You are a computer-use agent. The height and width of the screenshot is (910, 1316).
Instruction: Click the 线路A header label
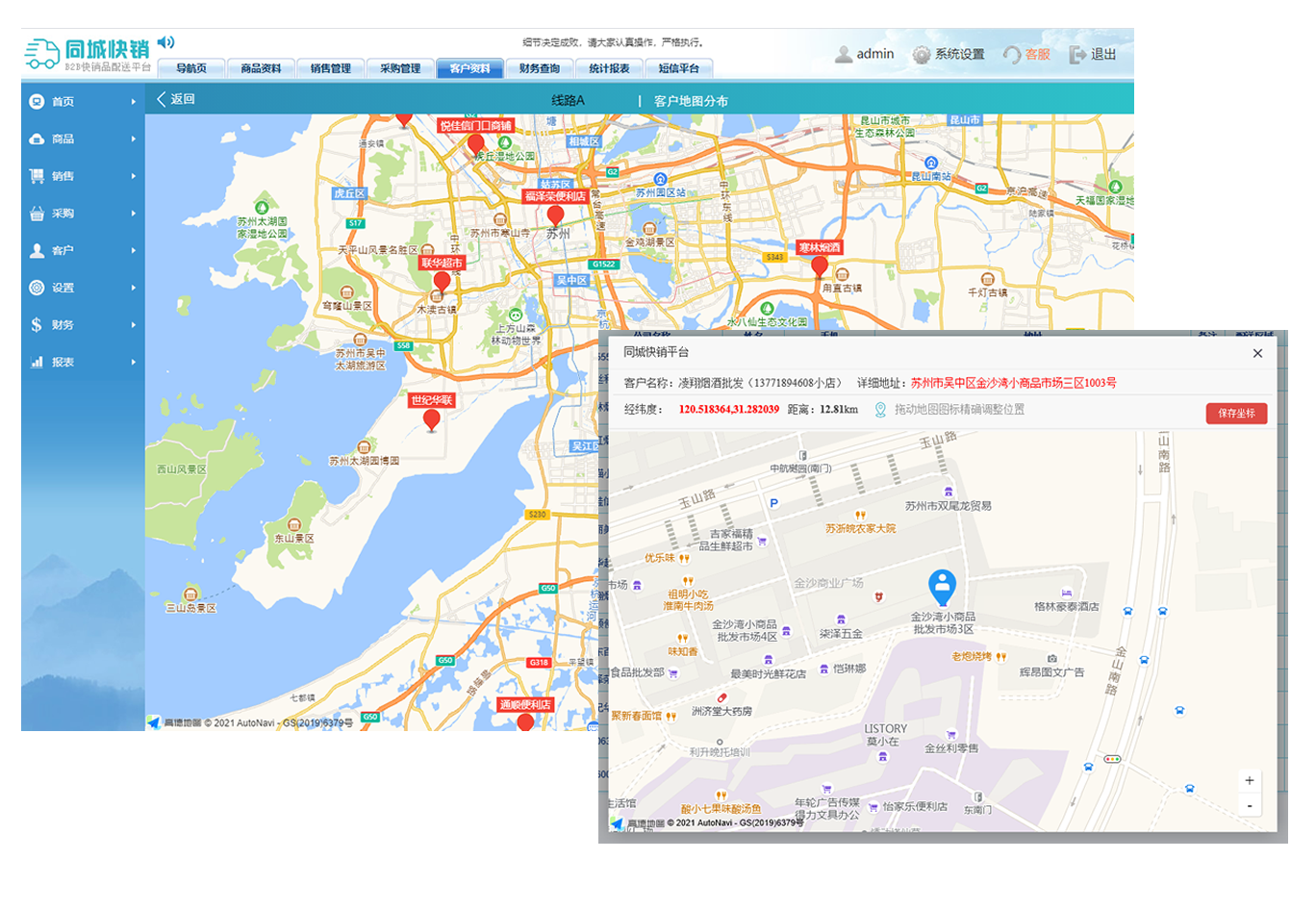(568, 100)
